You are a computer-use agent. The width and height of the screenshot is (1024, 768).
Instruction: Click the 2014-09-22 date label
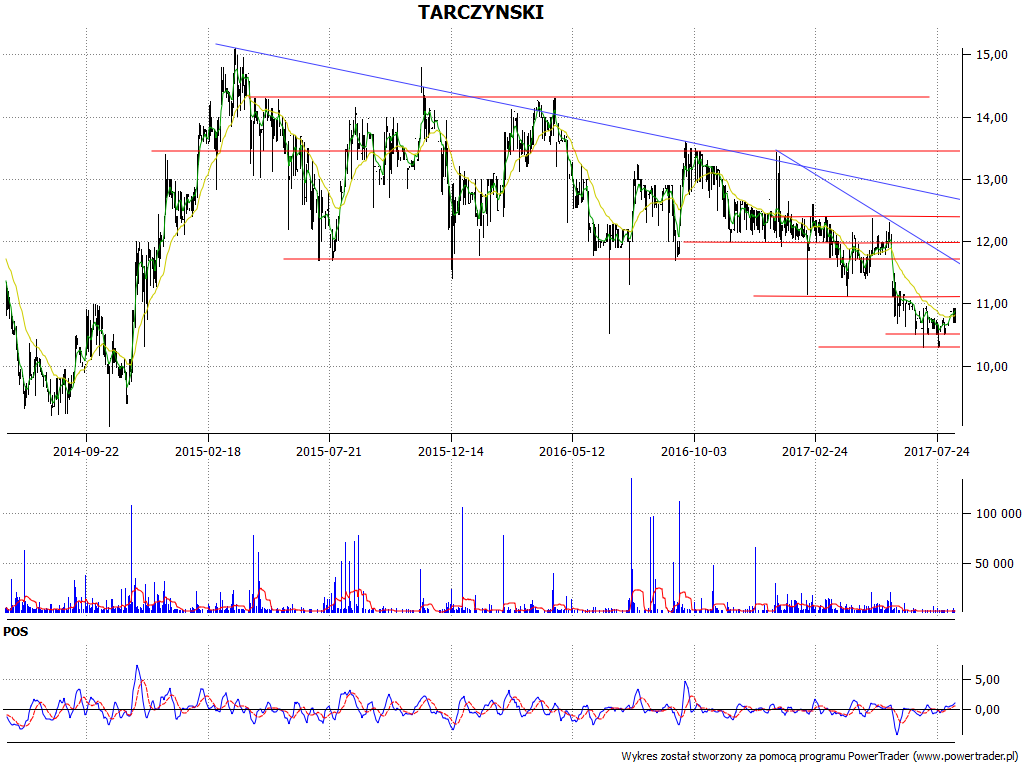[86, 451]
